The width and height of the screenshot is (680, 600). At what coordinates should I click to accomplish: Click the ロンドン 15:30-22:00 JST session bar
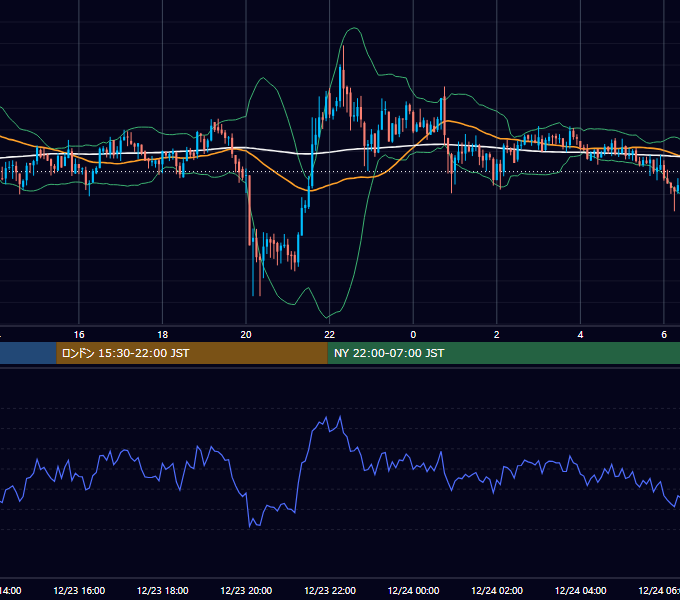point(192,353)
